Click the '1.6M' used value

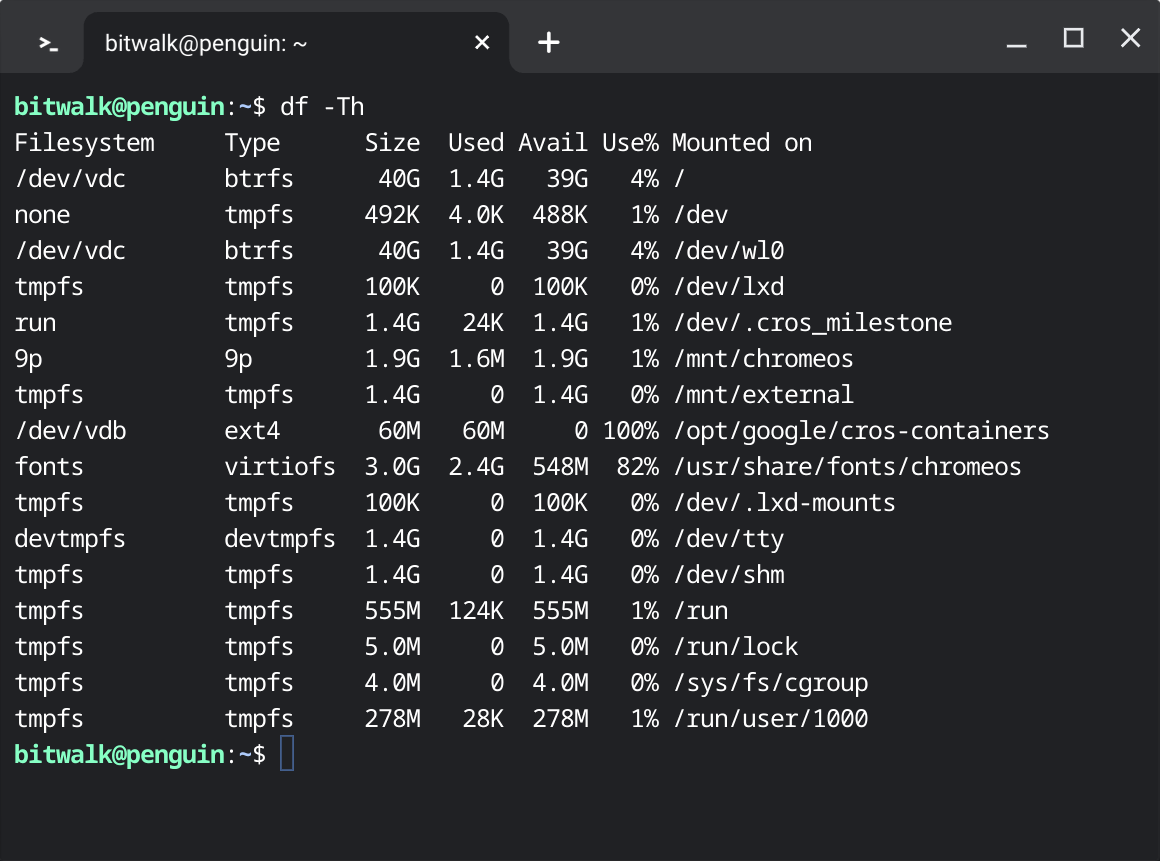476,359
